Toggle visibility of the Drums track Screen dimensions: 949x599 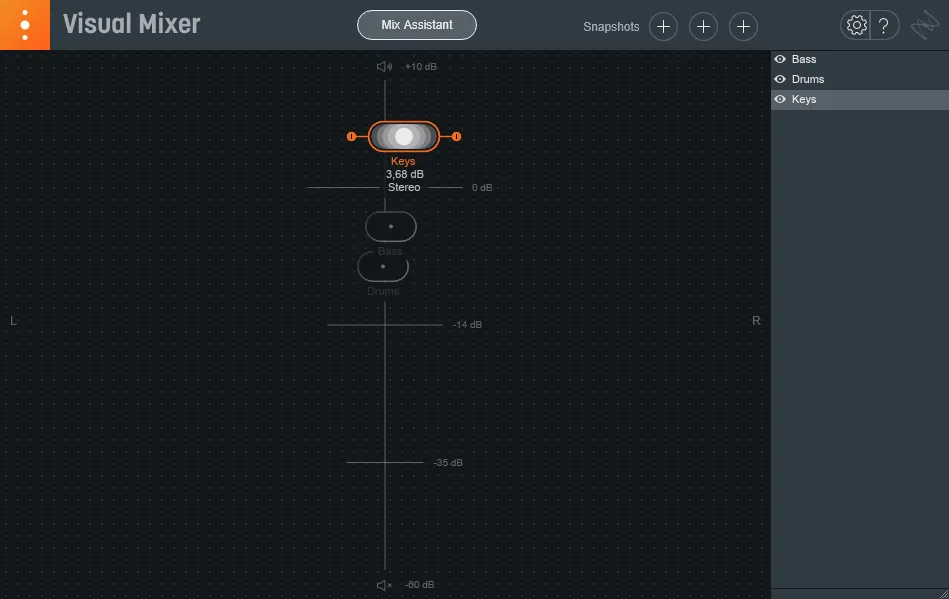point(780,79)
